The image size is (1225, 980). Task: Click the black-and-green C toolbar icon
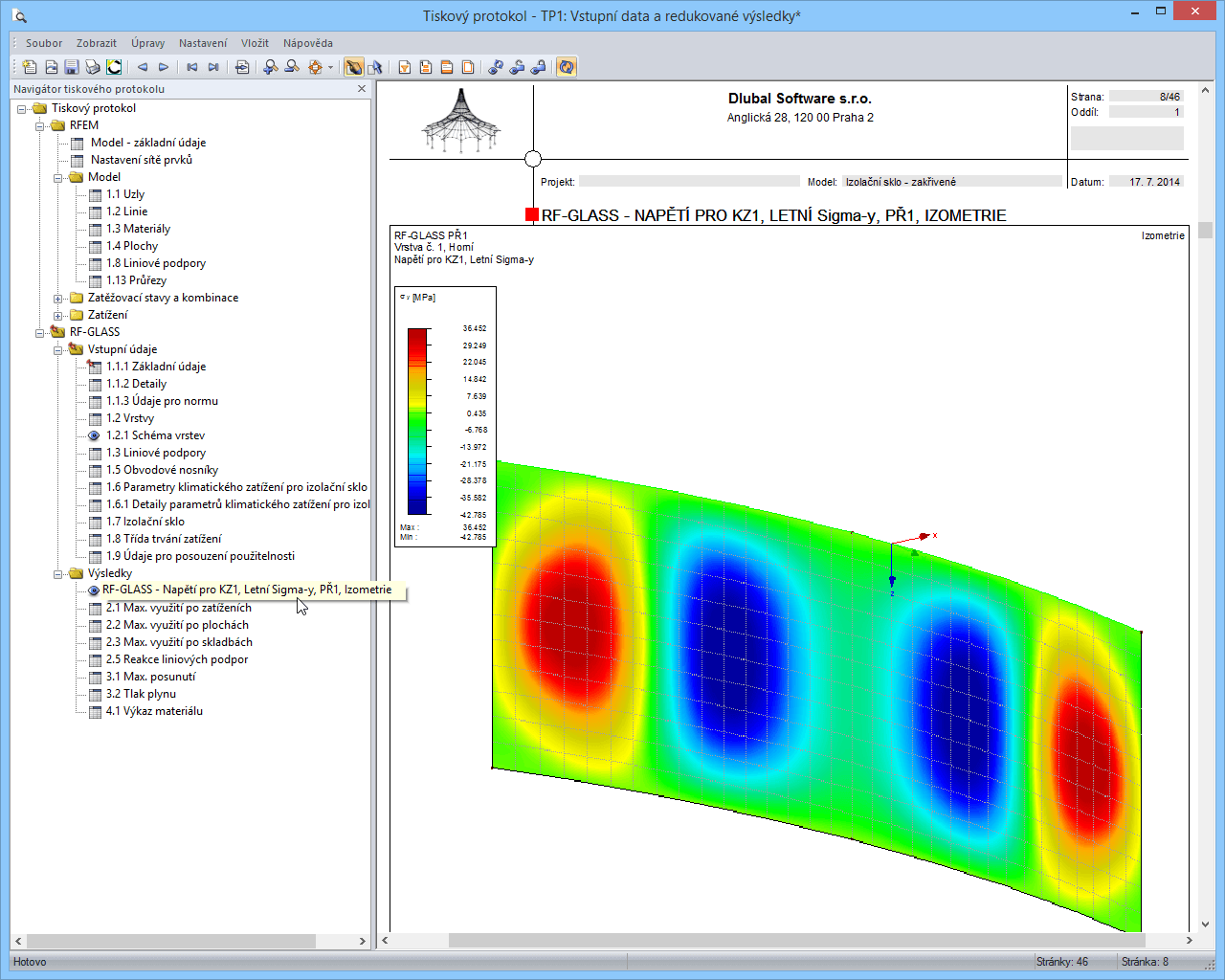click(x=114, y=67)
